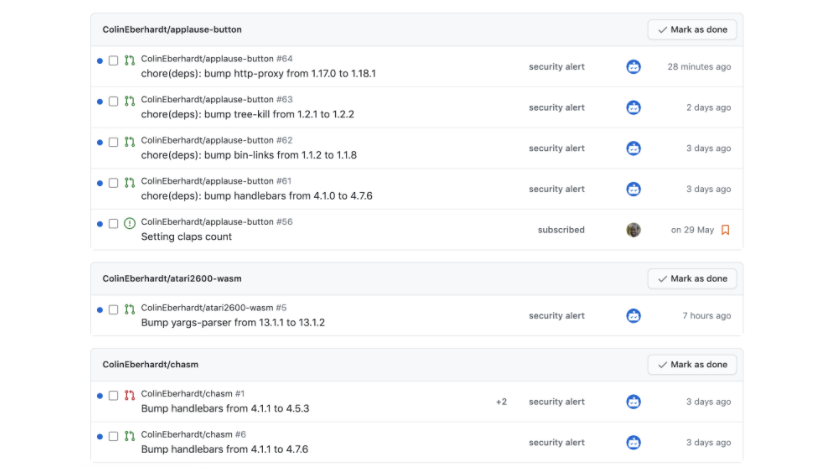Mark the applause-button group as done
This screenshot has width=824, height=472.
pos(692,30)
